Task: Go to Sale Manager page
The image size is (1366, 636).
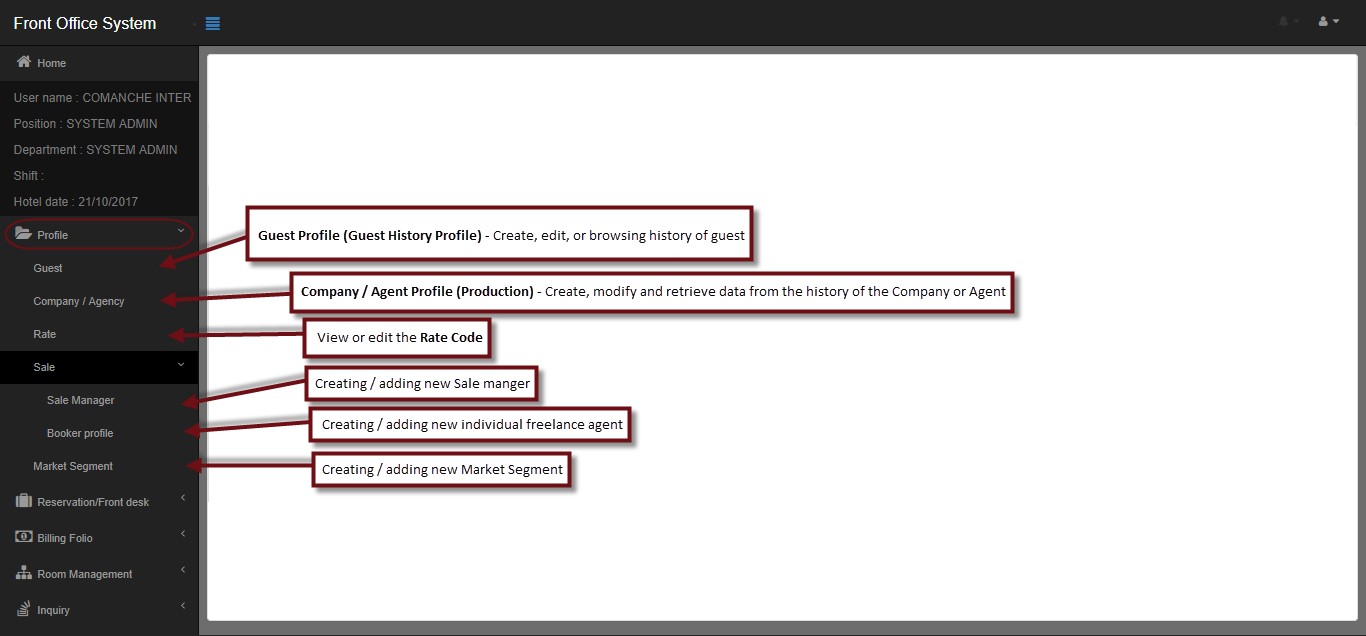Action: click(81, 400)
